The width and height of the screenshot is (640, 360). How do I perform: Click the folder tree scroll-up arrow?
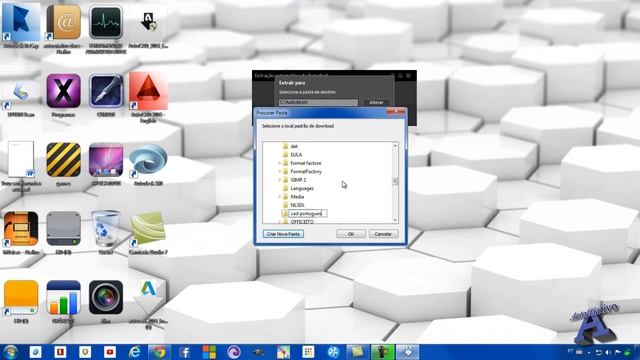click(395, 146)
